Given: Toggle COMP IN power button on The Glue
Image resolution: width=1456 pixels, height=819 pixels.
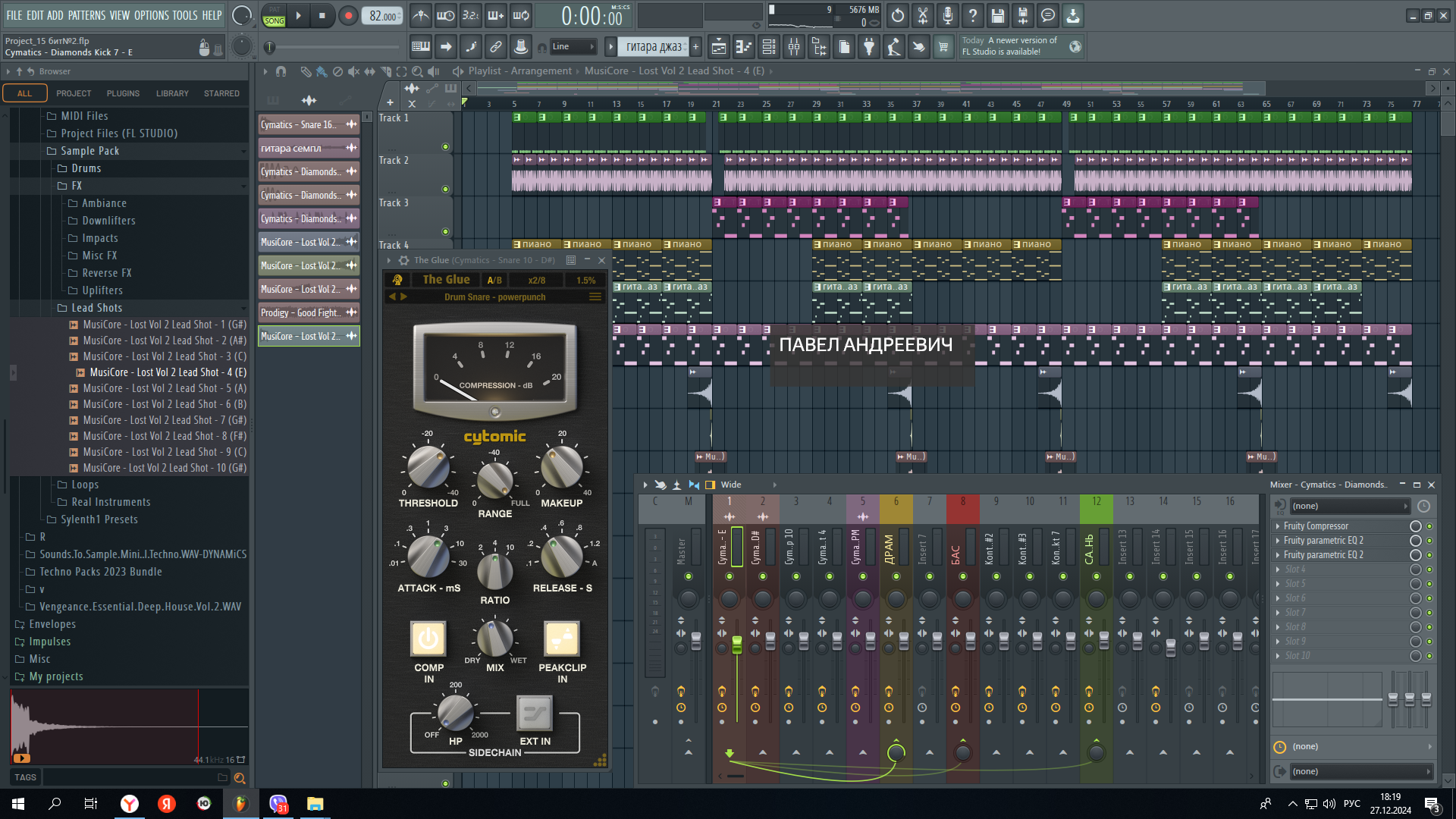Looking at the screenshot, I should [x=428, y=639].
